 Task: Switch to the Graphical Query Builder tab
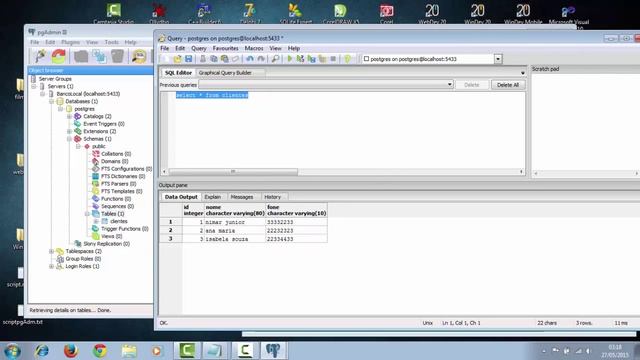pos(225,73)
